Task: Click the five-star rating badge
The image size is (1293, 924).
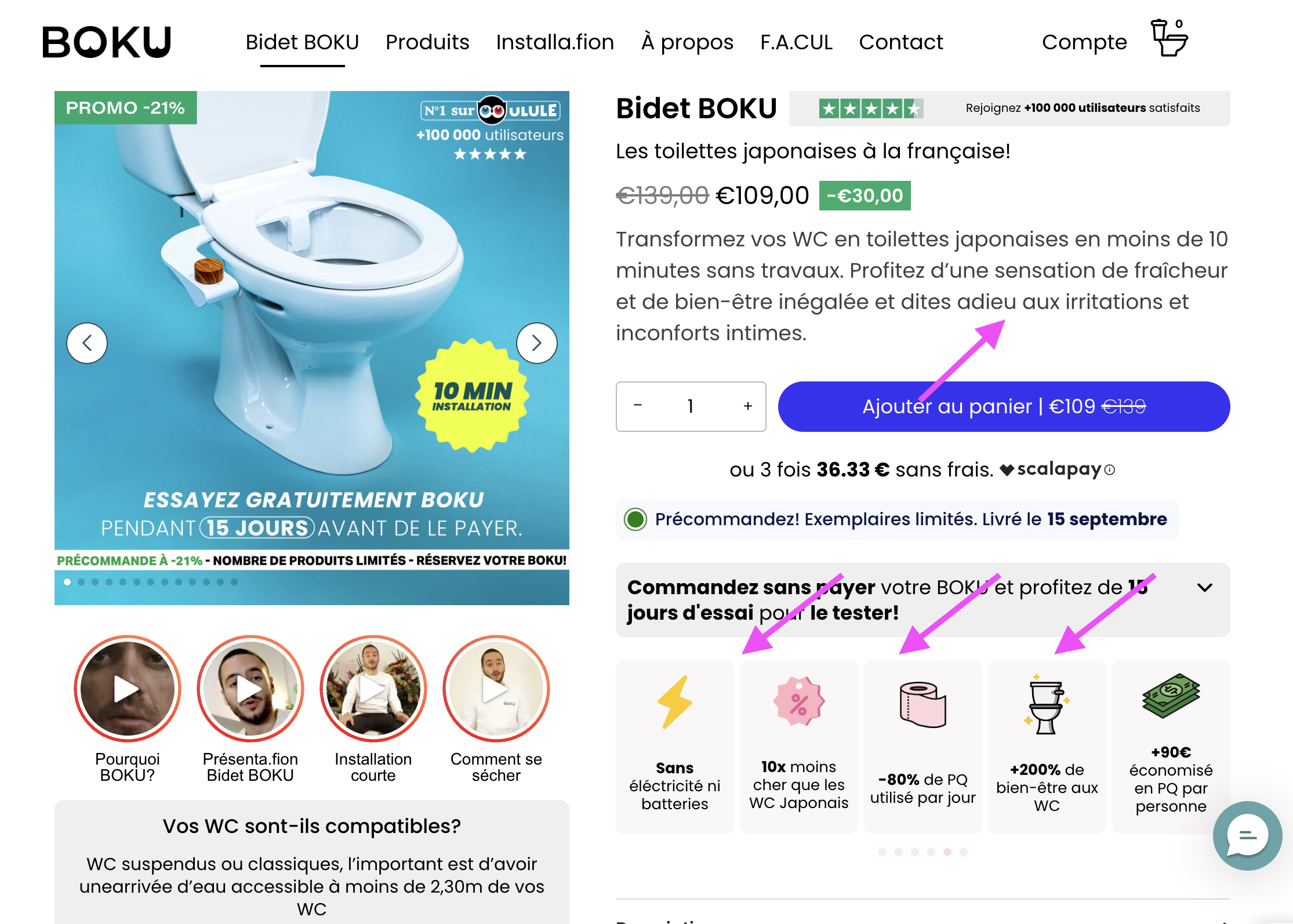Action: (x=871, y=108)
